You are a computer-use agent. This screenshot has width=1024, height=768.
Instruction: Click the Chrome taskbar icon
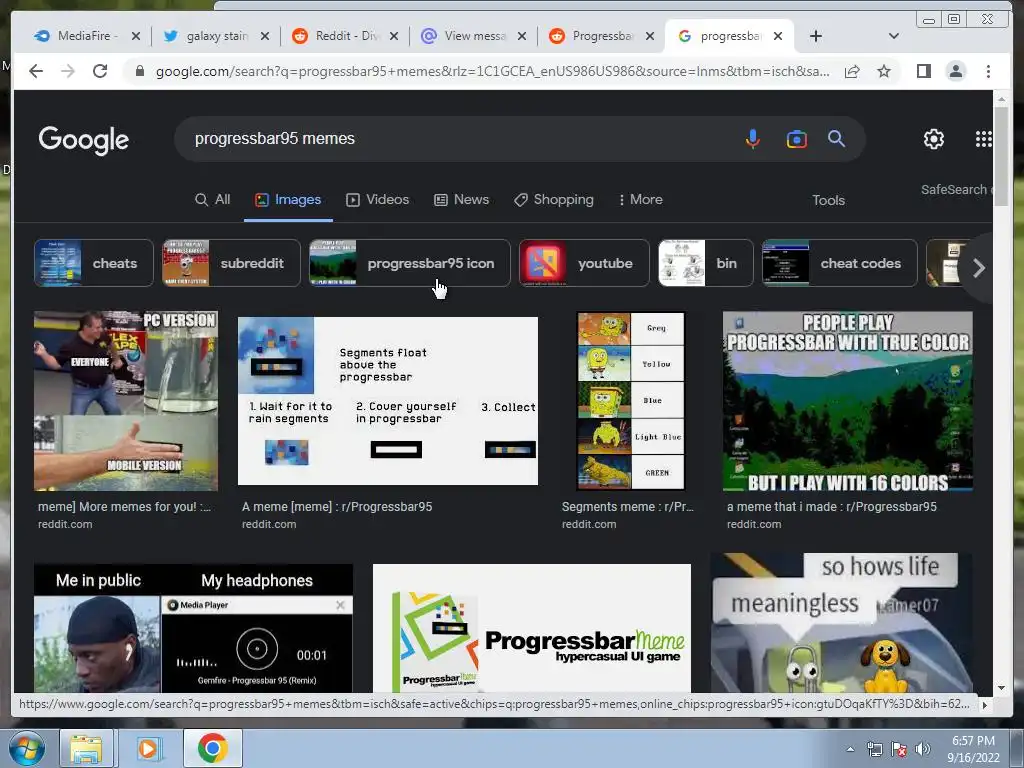point(212,748)
